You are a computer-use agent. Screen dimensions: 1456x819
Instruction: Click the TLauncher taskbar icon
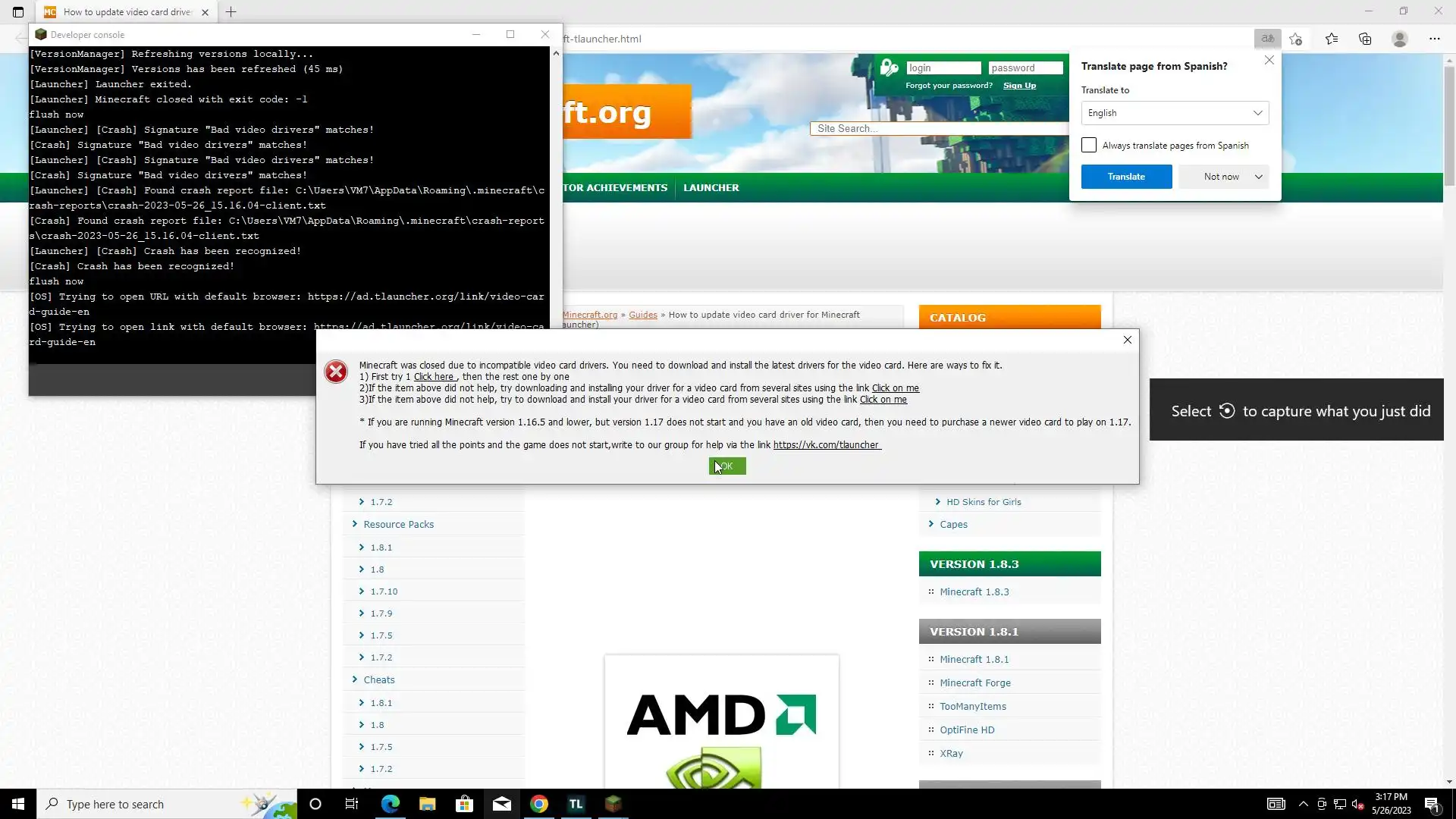point(576,804)
